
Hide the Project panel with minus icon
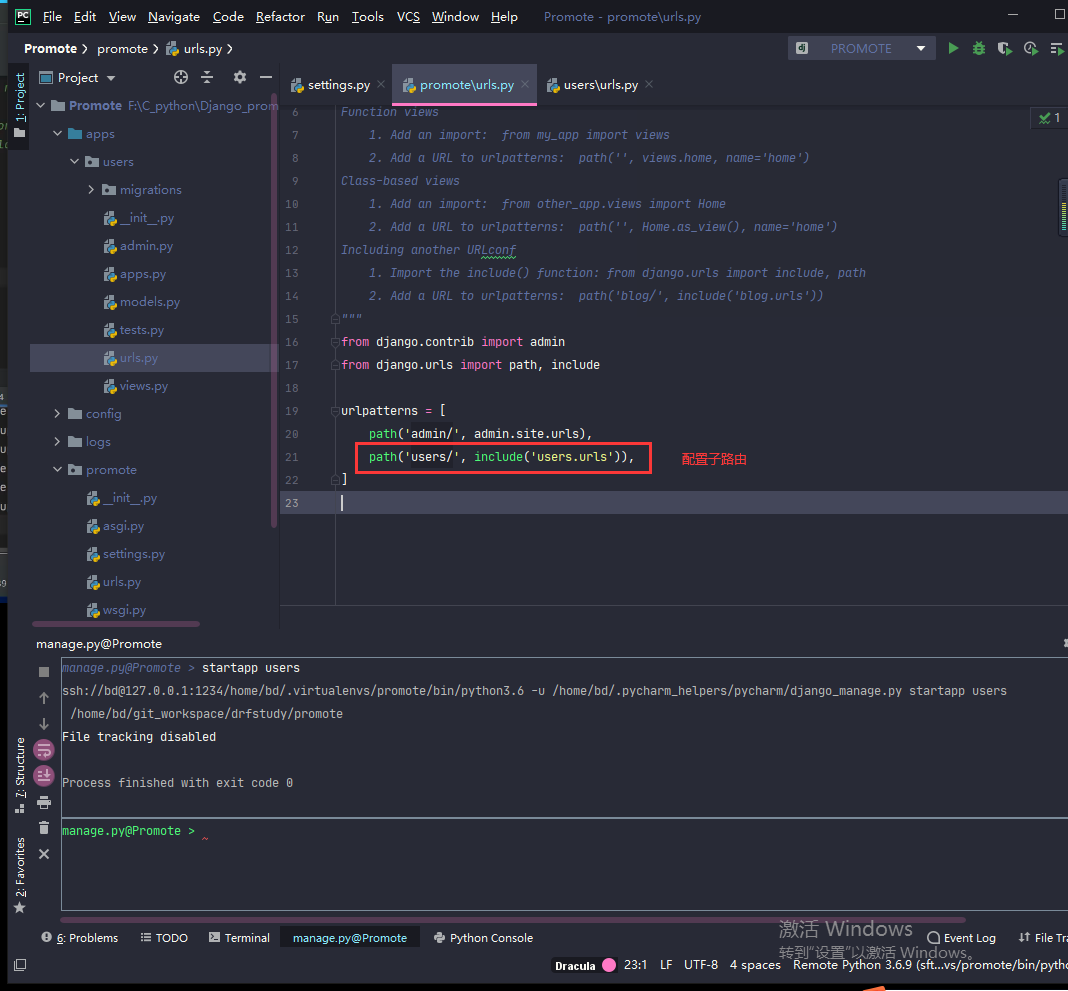tap(266, 78)
